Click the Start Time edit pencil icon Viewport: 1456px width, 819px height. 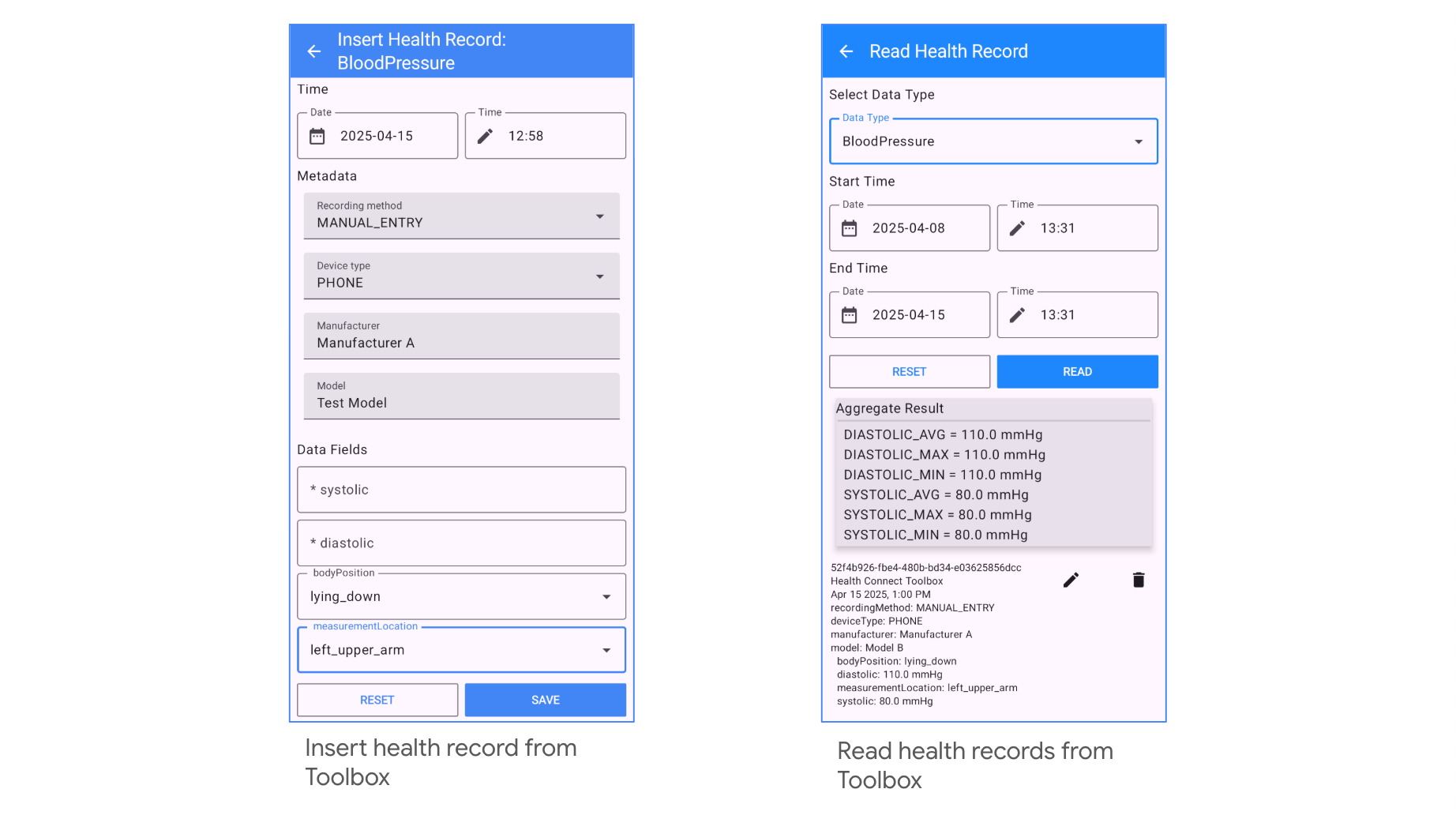point(1017,227)
